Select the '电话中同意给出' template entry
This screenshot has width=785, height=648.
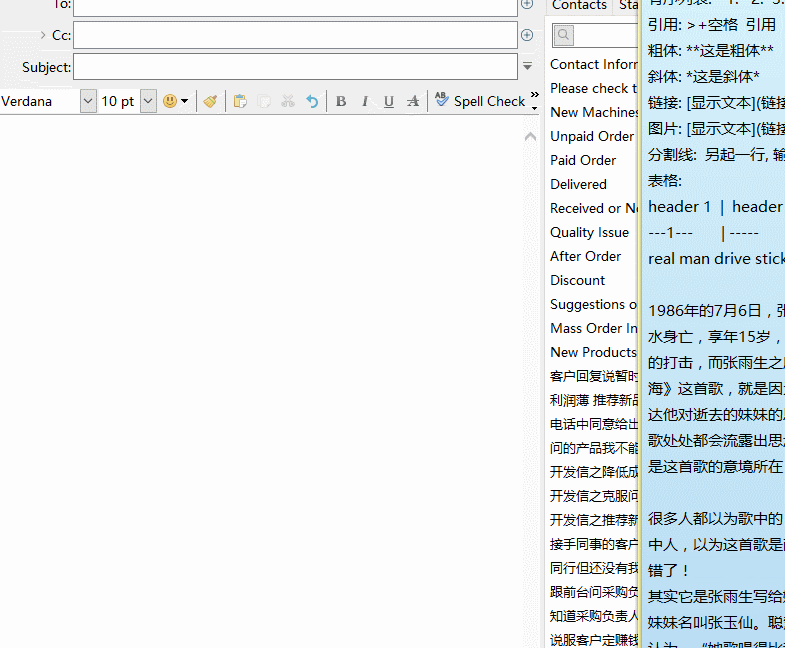(x=594, y=425)
